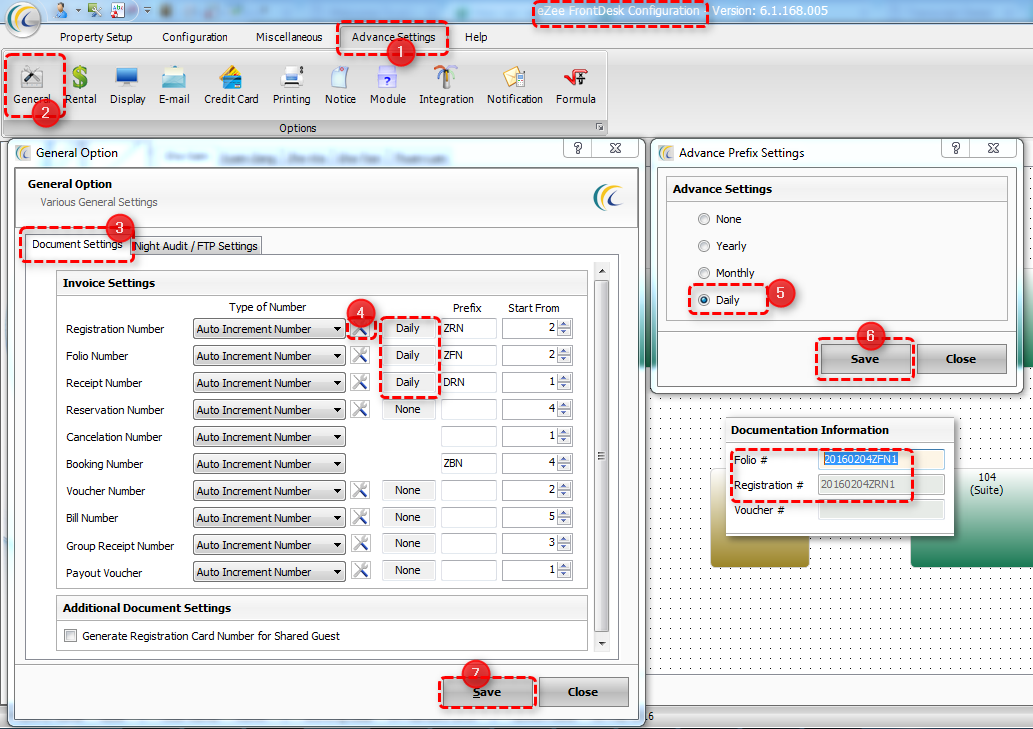
Task: Click Close in Advance Prefix Settings
Action: click(961, 359)
